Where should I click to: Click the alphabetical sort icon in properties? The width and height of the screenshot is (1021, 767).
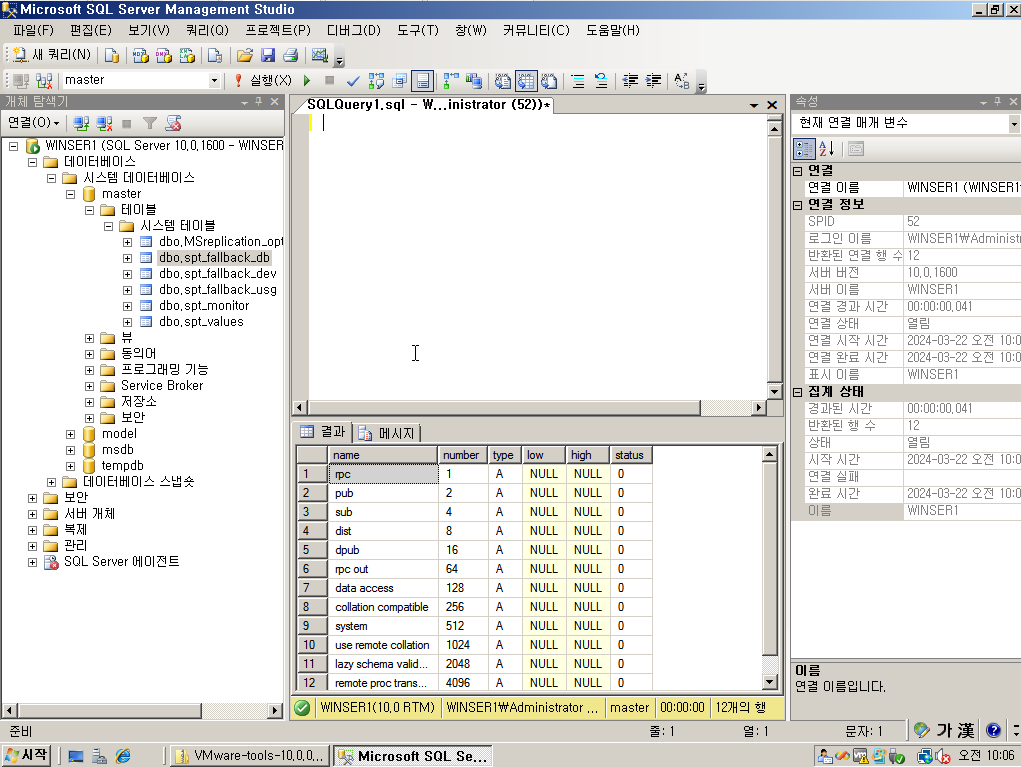(x=826, y=149)
